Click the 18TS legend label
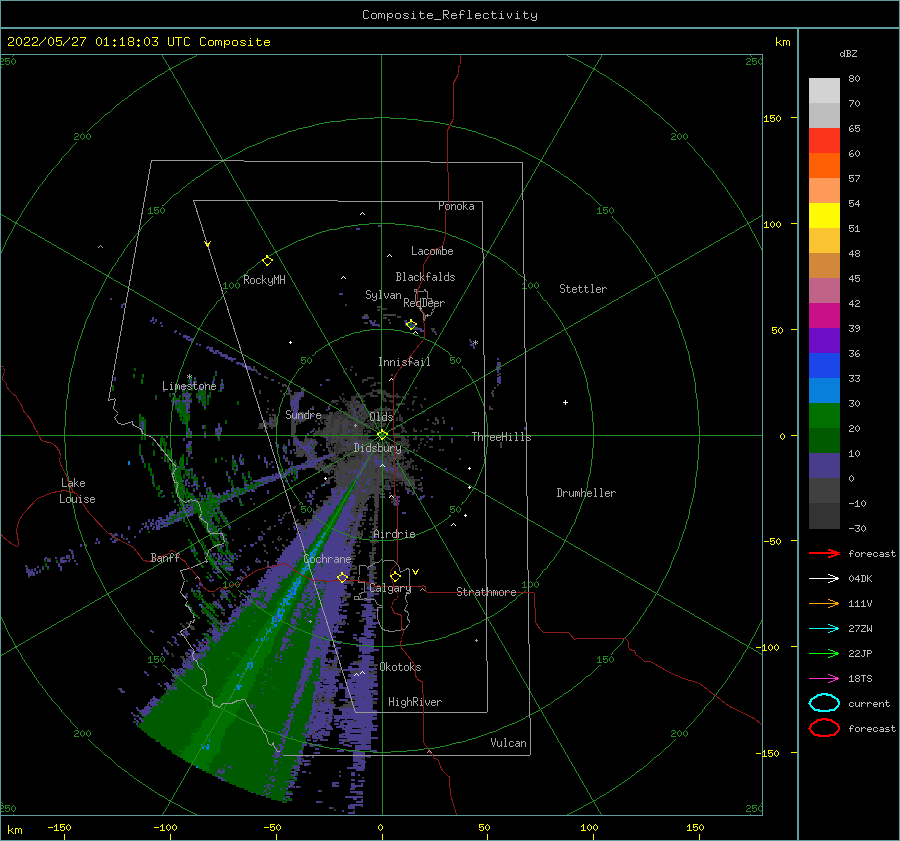 860,679
